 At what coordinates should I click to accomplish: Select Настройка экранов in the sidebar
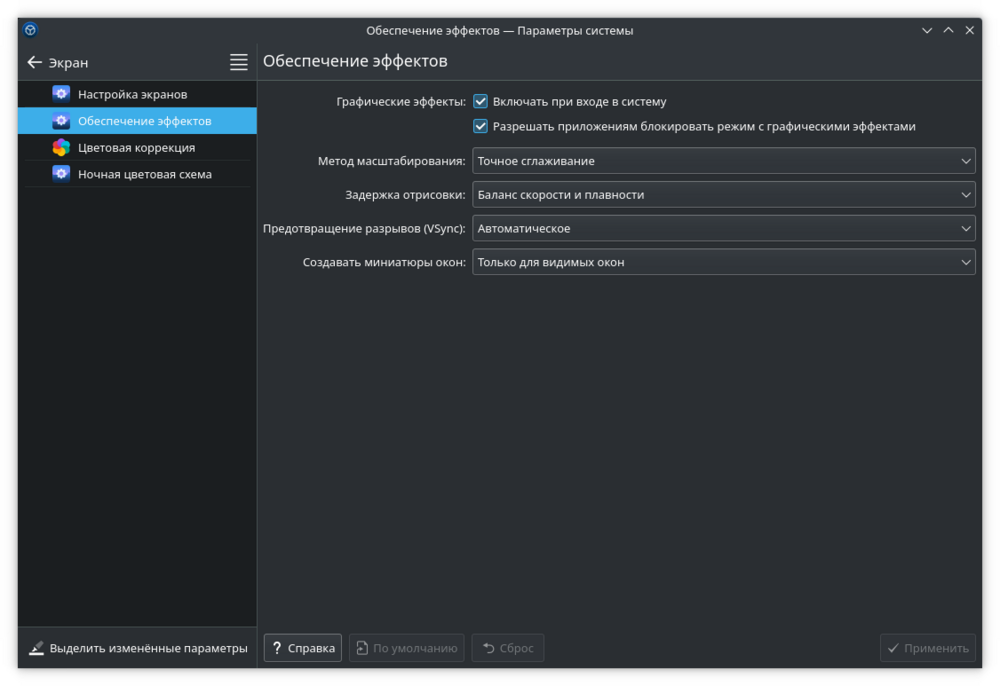tap(132, 94)
